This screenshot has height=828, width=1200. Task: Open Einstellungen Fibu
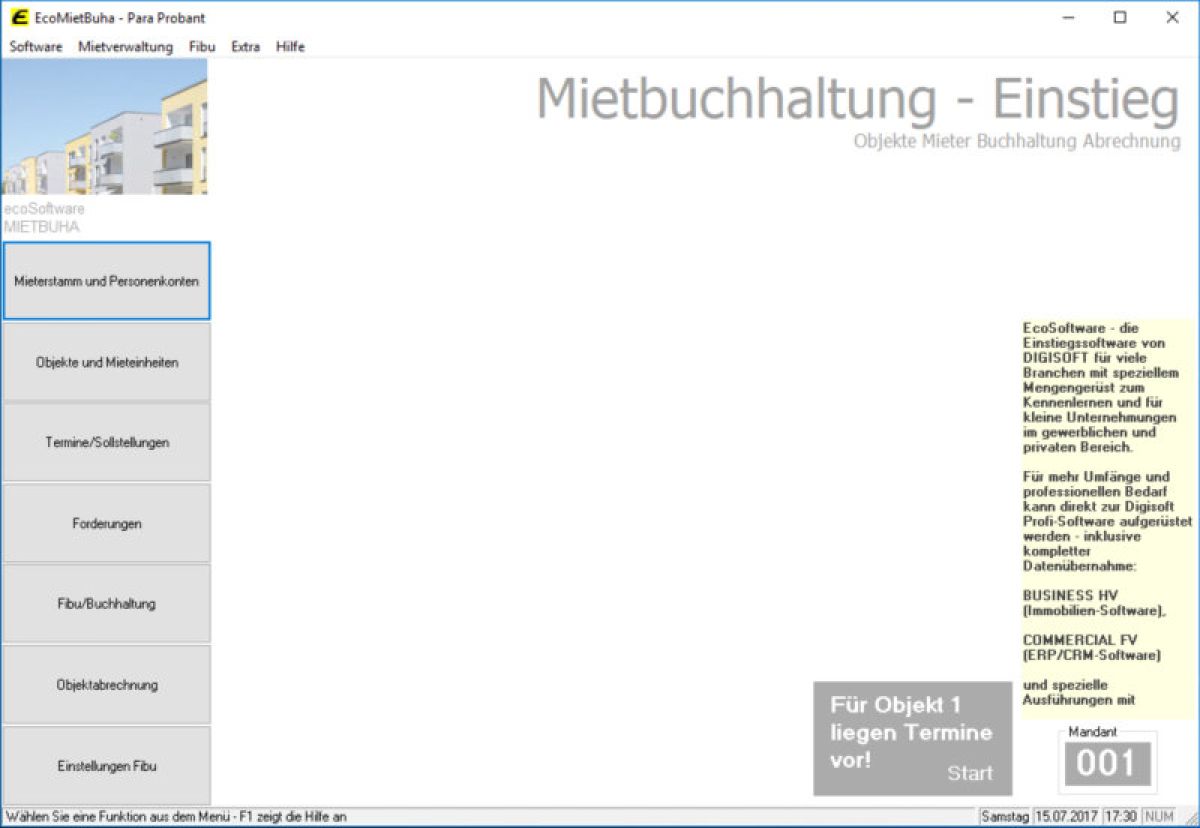[x=106, y=766]
